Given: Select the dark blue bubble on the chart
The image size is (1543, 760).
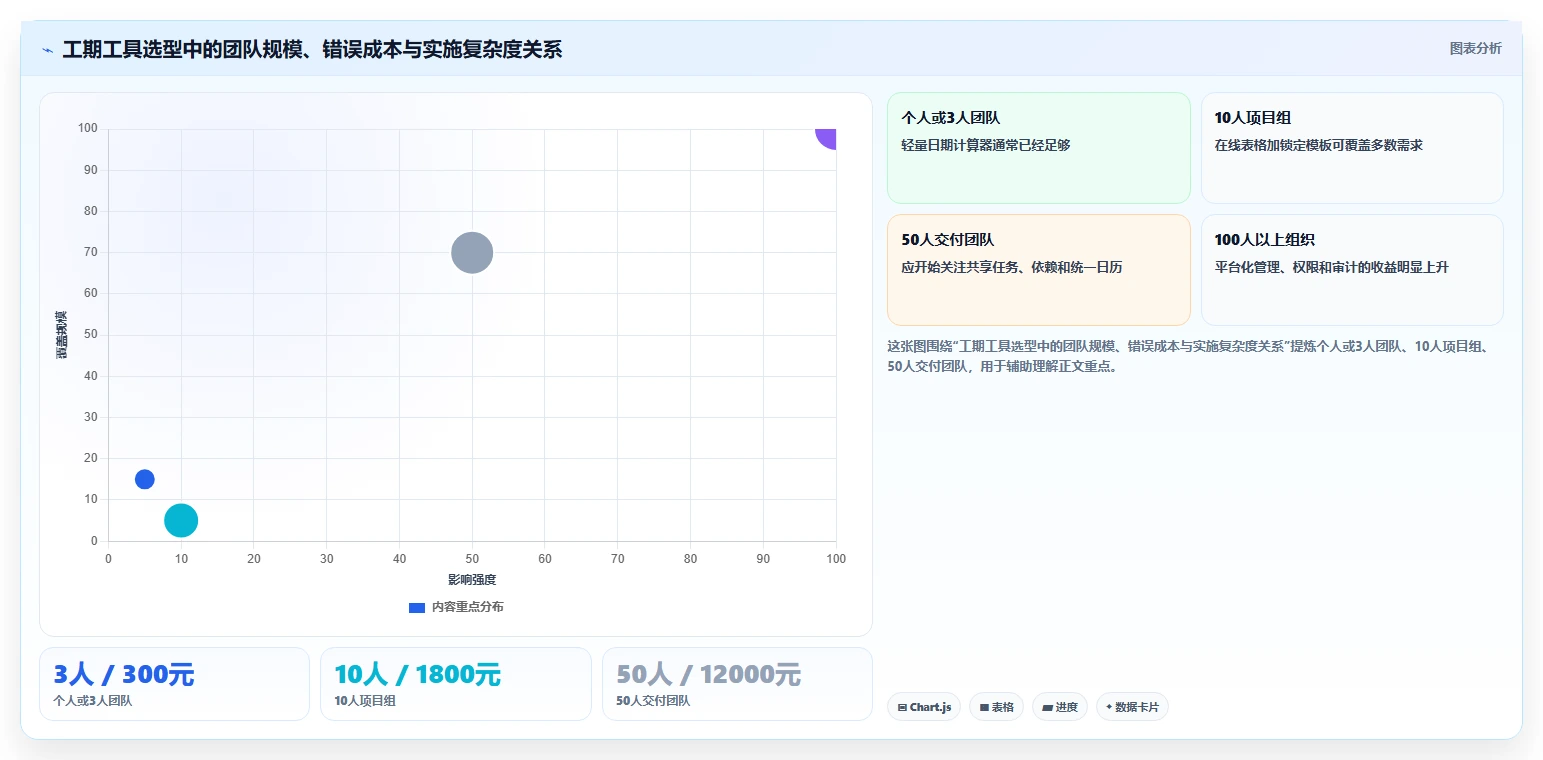Looking at the screenshot, I should [145, 479].
